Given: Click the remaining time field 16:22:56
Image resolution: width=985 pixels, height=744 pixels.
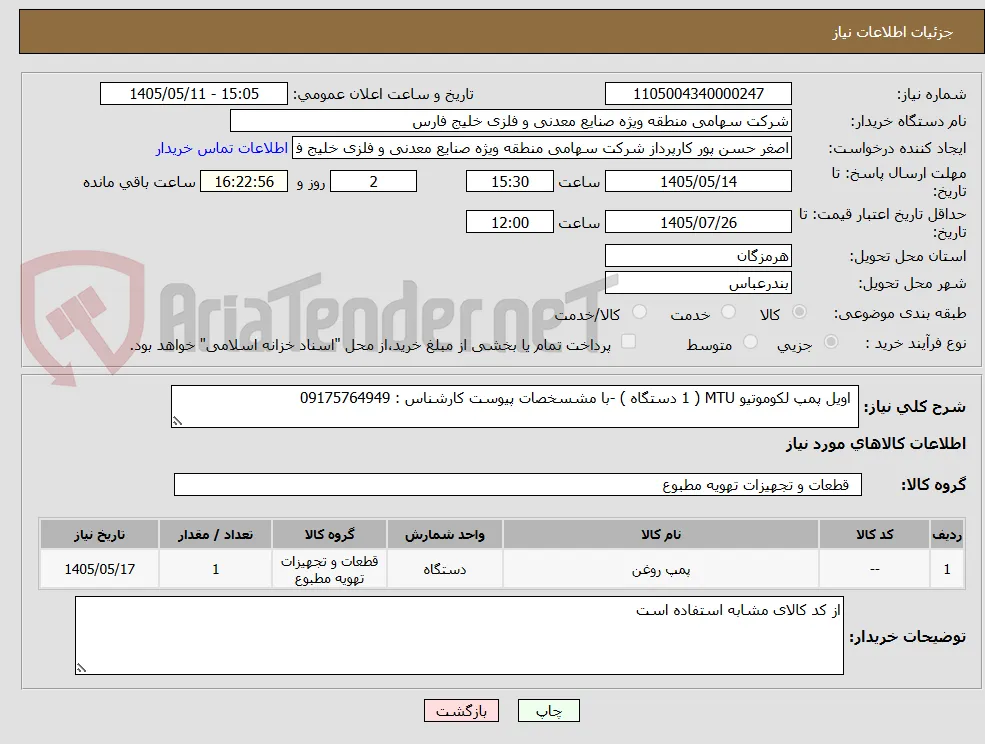Looking at the screenshot, I should tap(244, 182).
